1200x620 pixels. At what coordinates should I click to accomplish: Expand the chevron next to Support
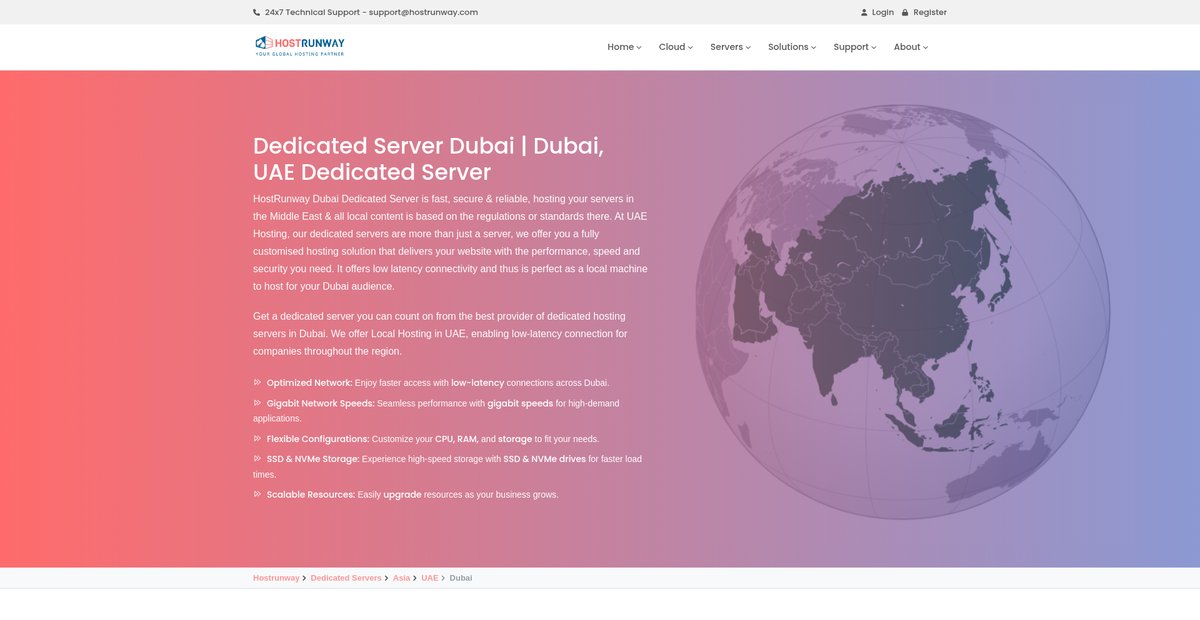click(874, 48)
